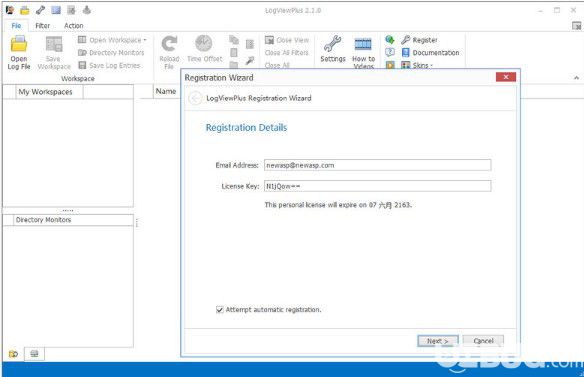Viewport: 584px width, 377px height.
Task: Click the Cancel button in wizard
Action: coord(483,341)
